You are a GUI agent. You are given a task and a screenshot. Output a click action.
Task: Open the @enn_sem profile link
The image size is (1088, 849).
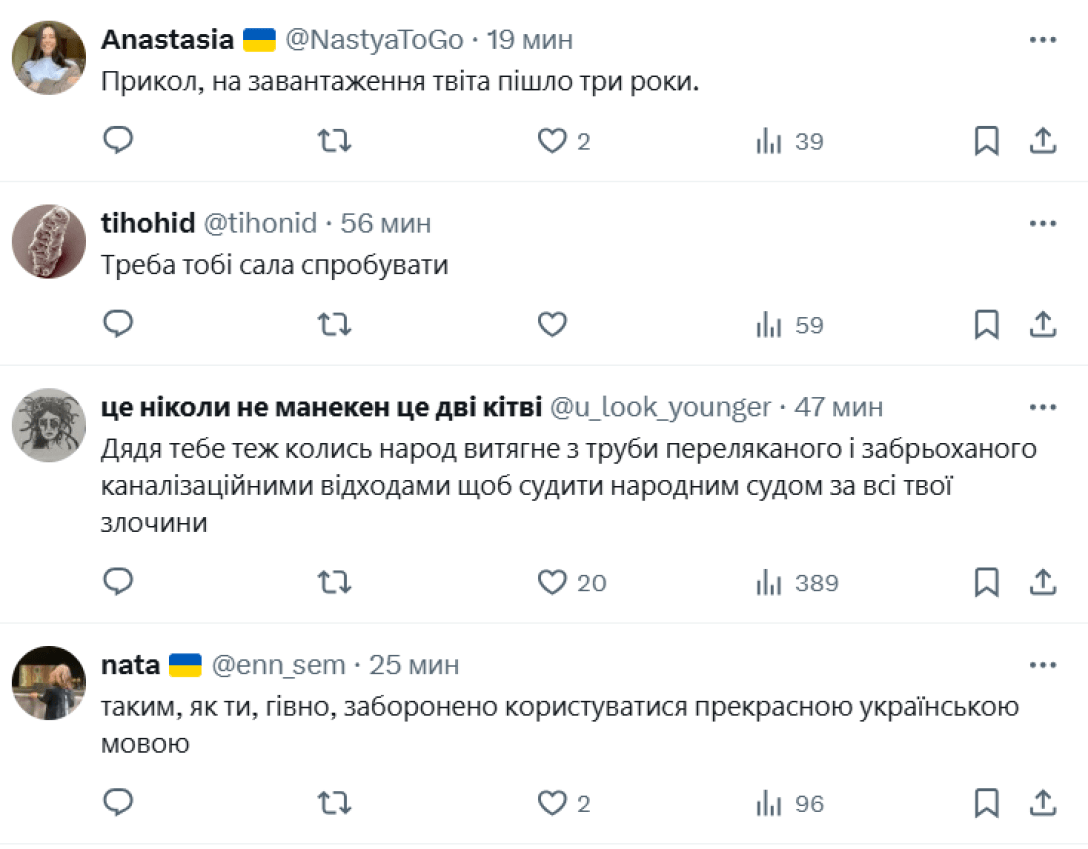(x=278, y=665)
